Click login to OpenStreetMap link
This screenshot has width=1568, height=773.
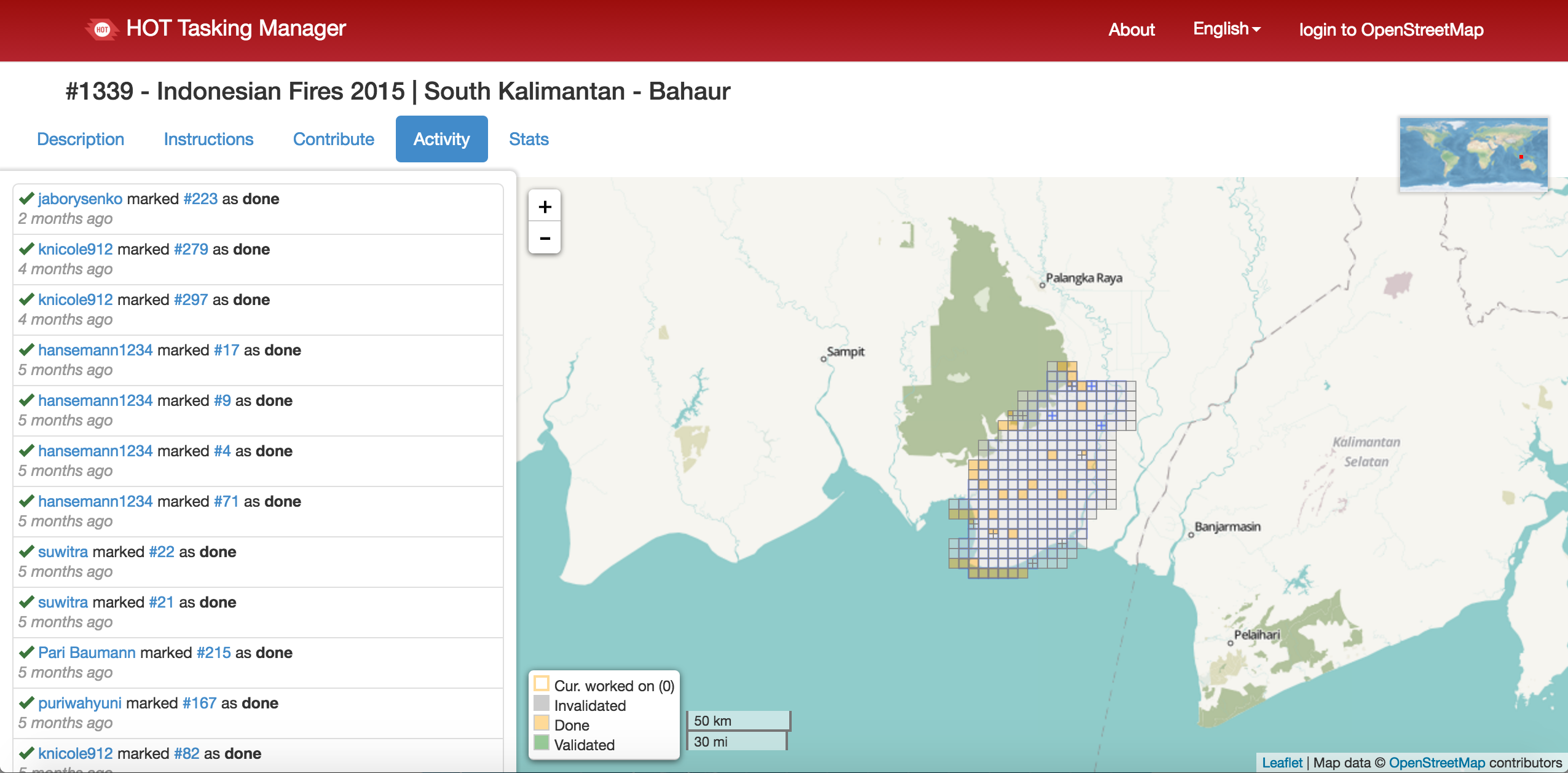click(x=1390, y=30)
